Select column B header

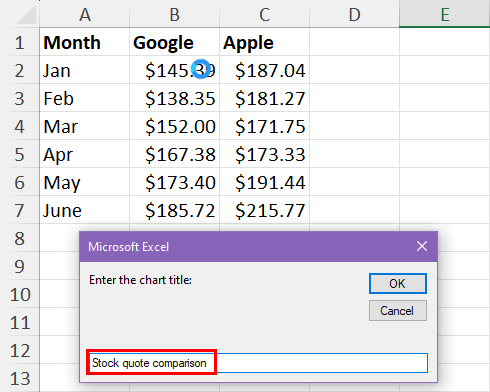175,14
